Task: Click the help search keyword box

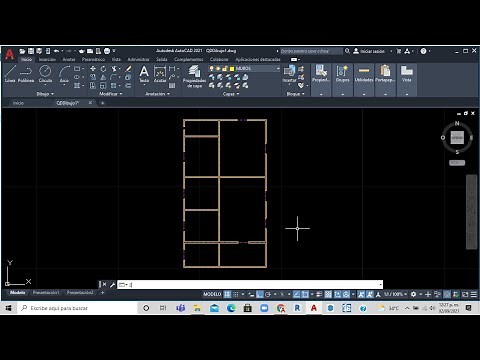Action: [x=311, y=51]
